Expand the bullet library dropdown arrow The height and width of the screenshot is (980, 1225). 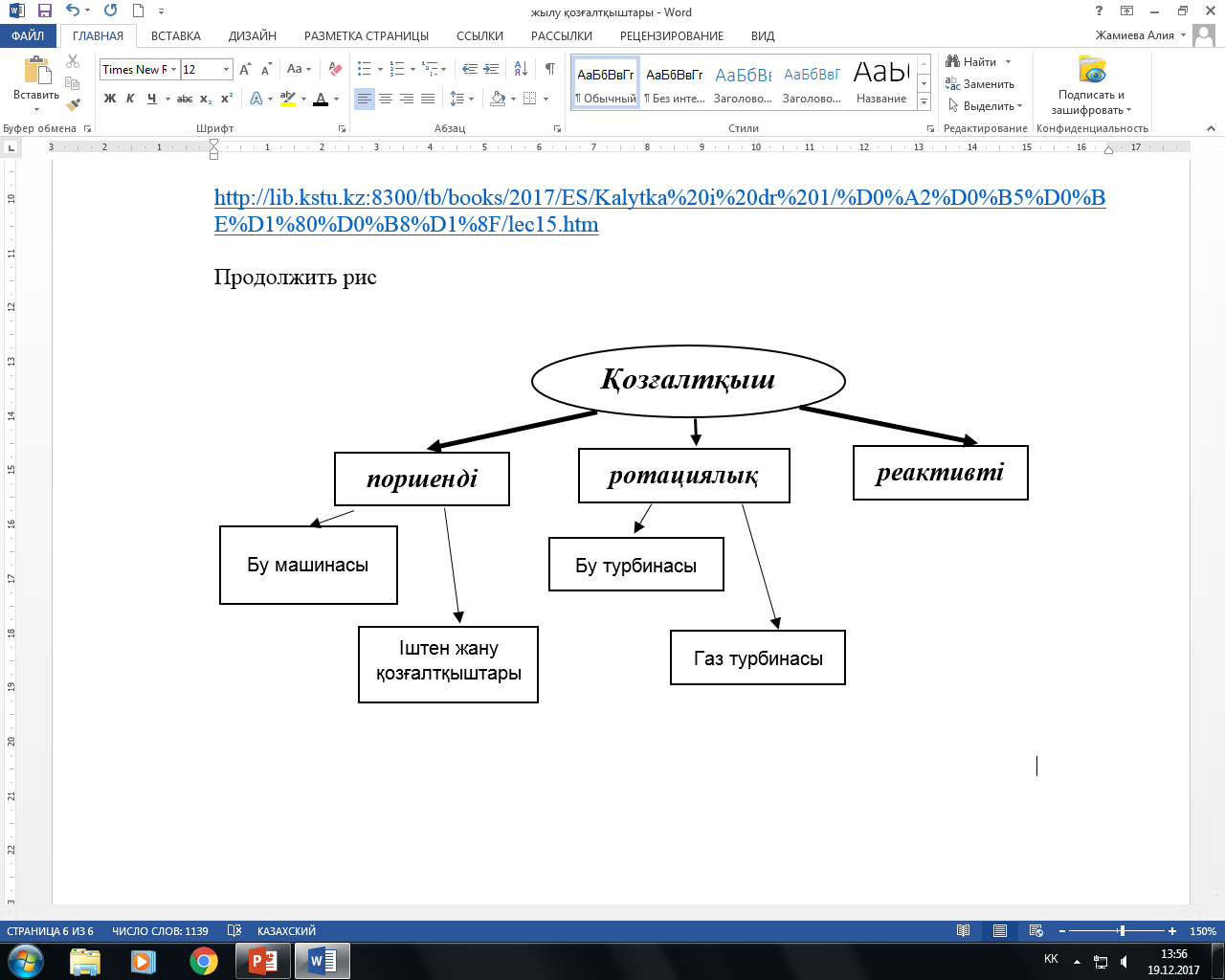pyautogui.click(x=380, y=69)
